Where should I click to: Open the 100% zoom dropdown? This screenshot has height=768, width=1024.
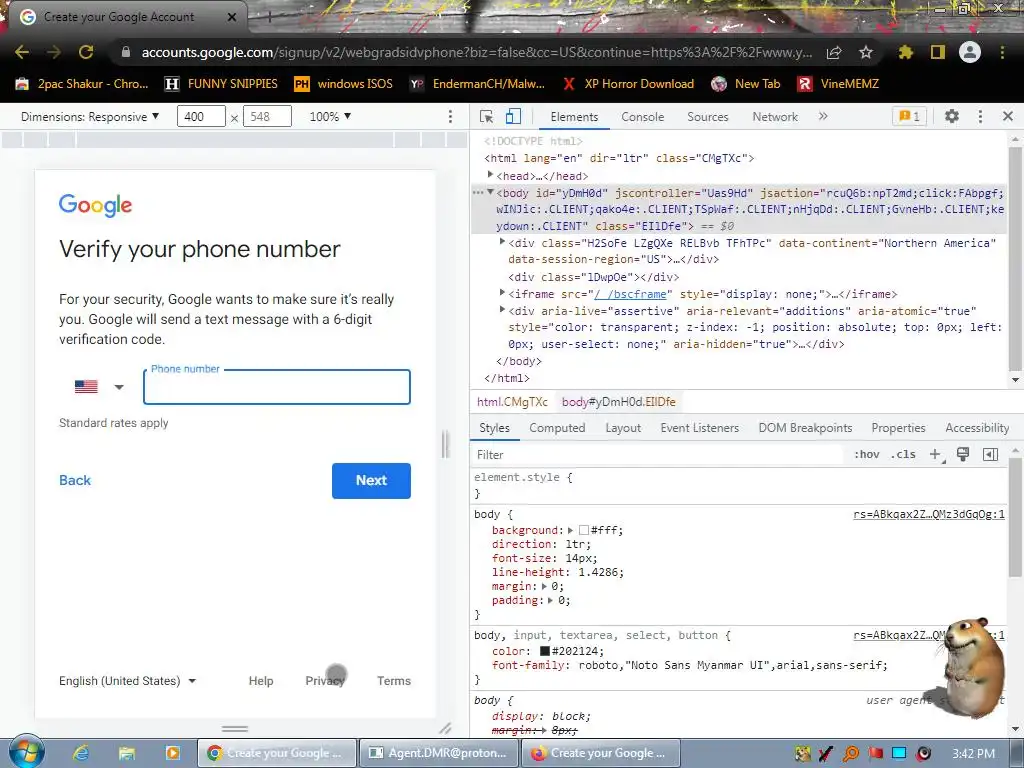click(x=330, y=116)
